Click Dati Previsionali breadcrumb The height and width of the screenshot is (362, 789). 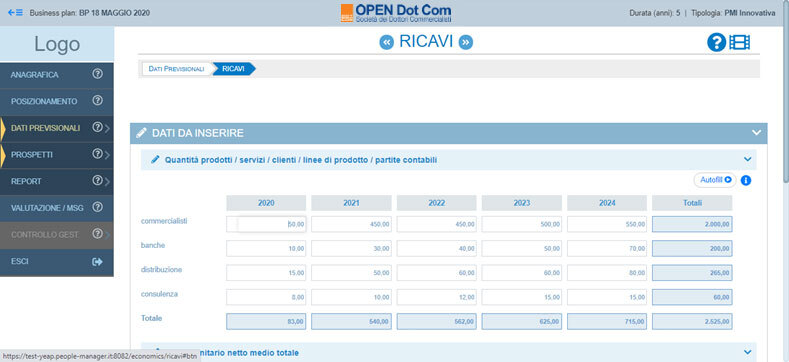click(x=177, y=69)
